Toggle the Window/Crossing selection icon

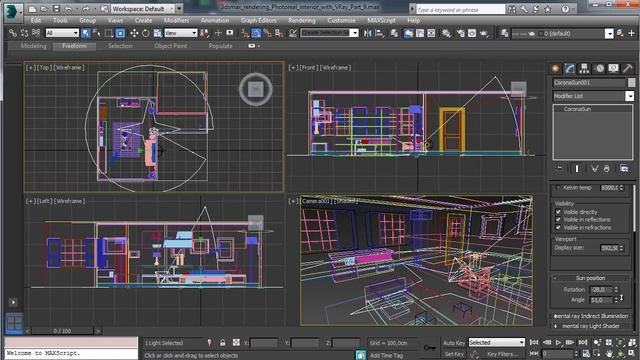120,33
